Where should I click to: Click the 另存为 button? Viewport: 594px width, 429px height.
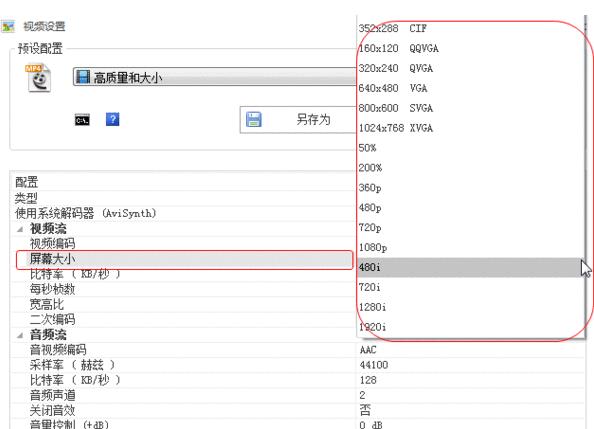(x=298, y=120)
